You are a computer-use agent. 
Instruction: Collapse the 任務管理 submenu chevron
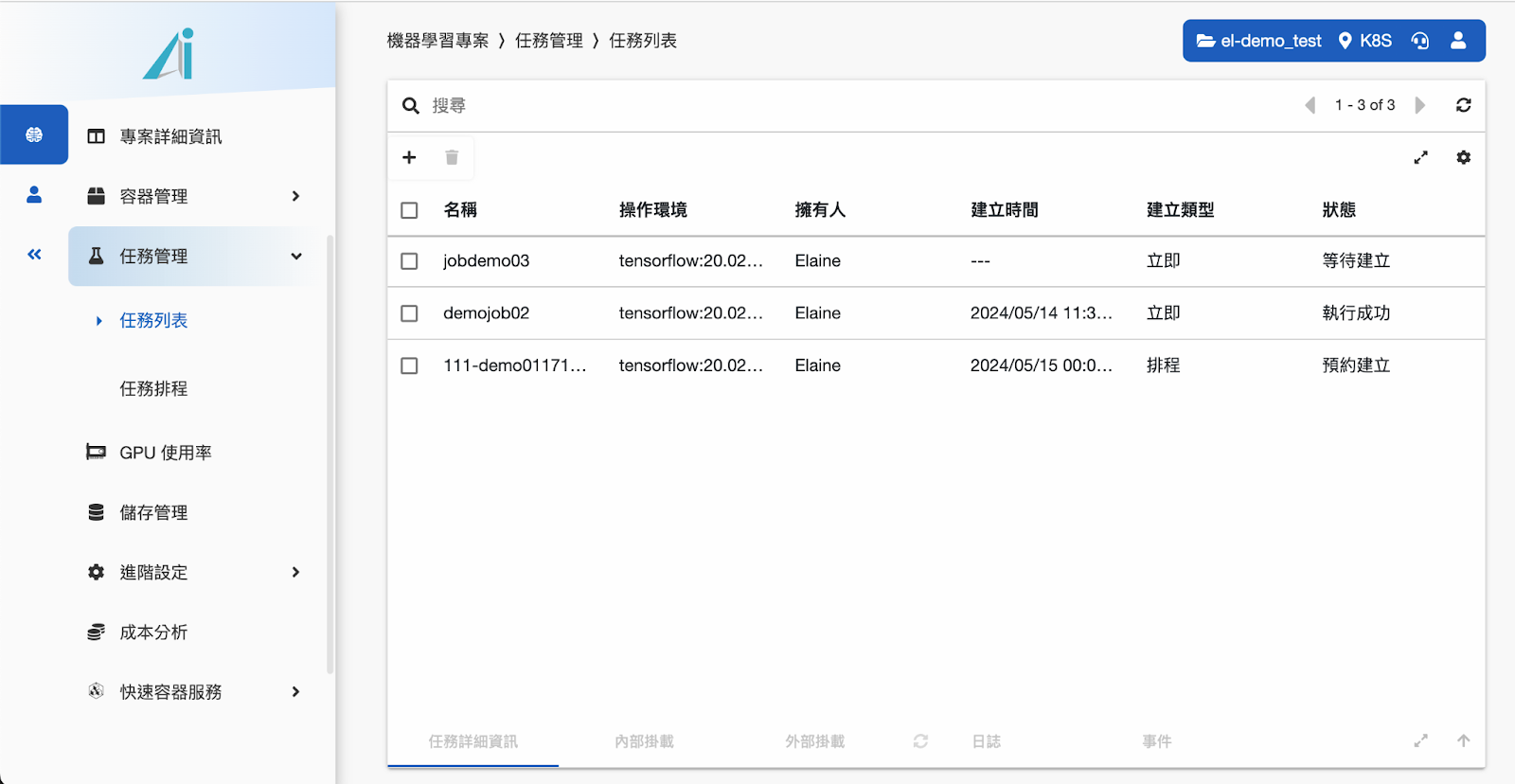click(x=295, y=256)
